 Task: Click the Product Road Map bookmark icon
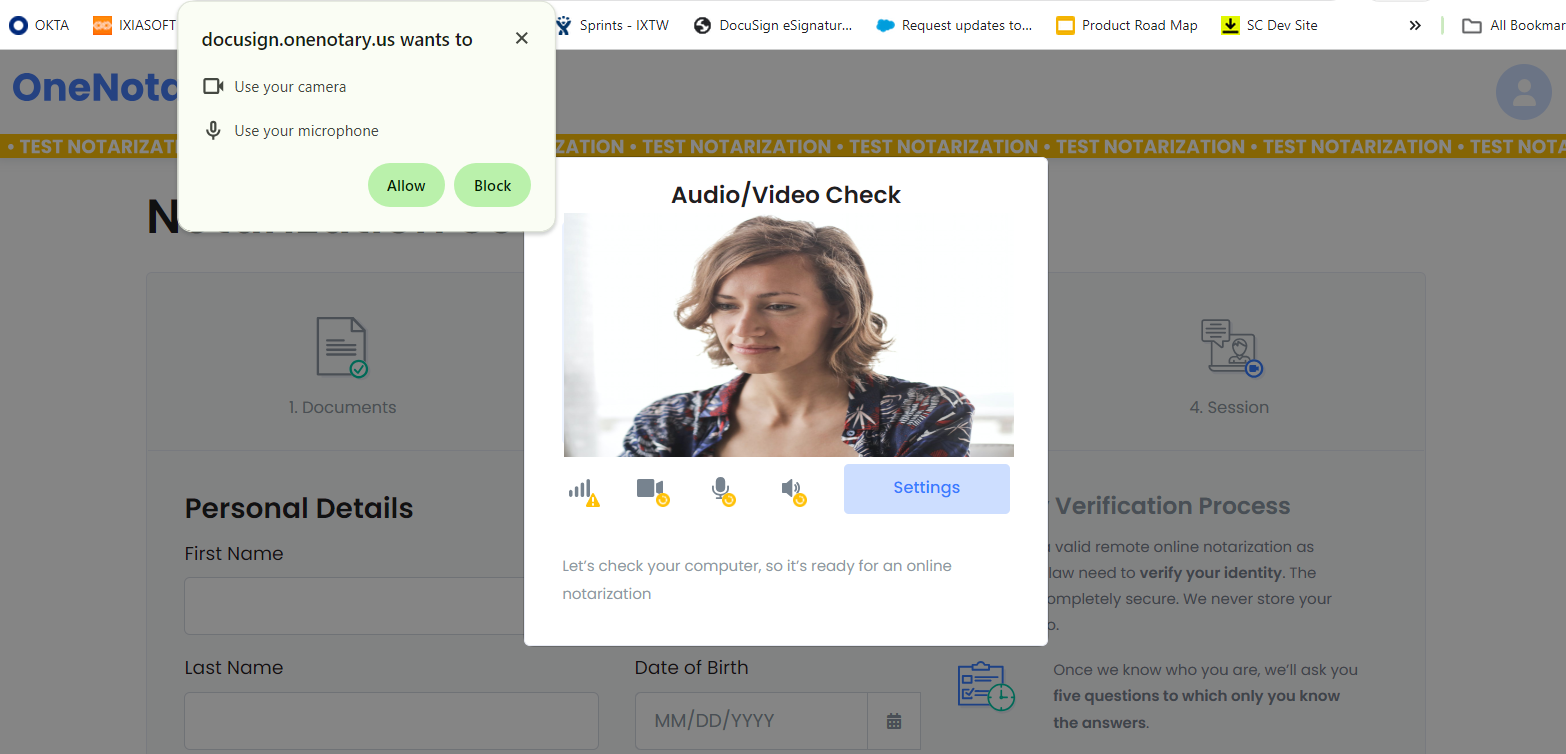coord(1065,25)
